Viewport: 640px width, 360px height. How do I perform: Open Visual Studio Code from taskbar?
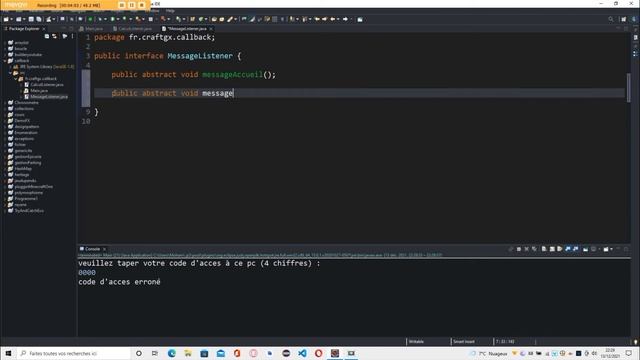(x=302, y=353)
